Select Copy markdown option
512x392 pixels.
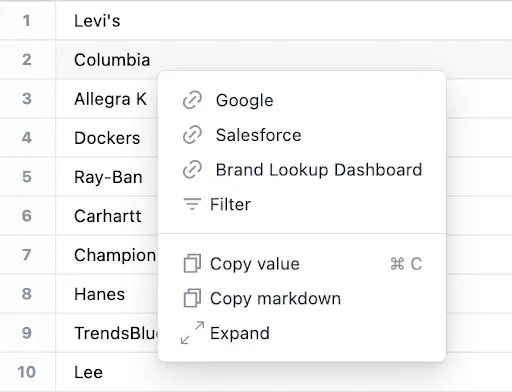tap(302, 298)
